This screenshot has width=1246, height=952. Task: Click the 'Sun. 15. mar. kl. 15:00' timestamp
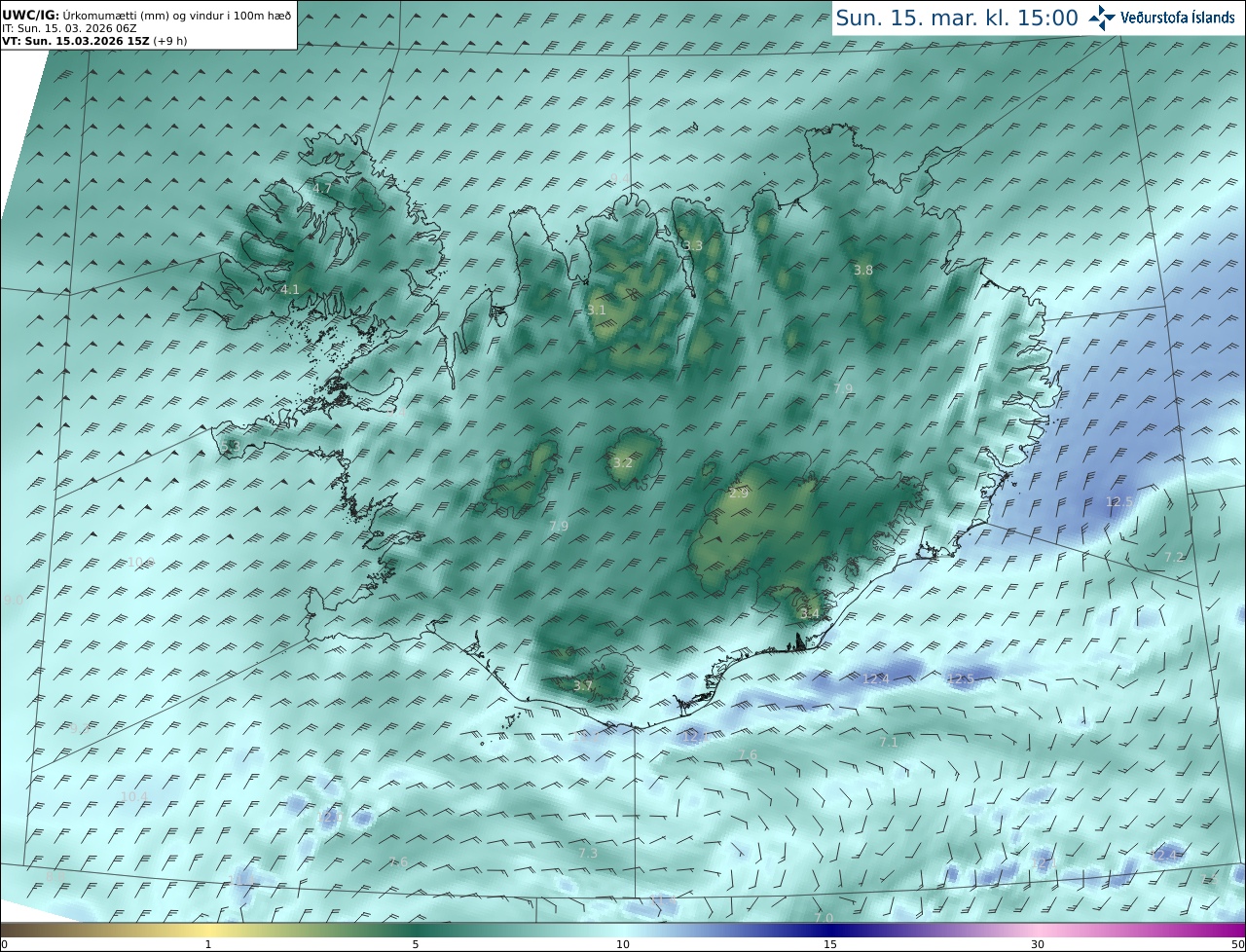(957, 18)
